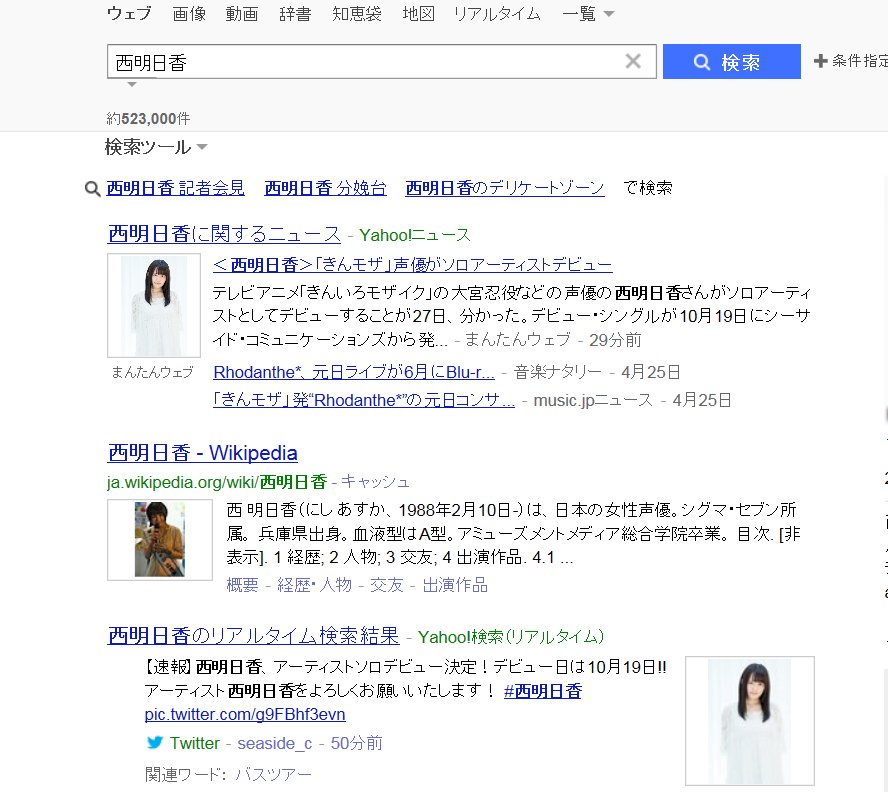Switch to the 辞書 tab
This screenshot has width=888, height=792.
pyautogui.click(x=295, y=14)
